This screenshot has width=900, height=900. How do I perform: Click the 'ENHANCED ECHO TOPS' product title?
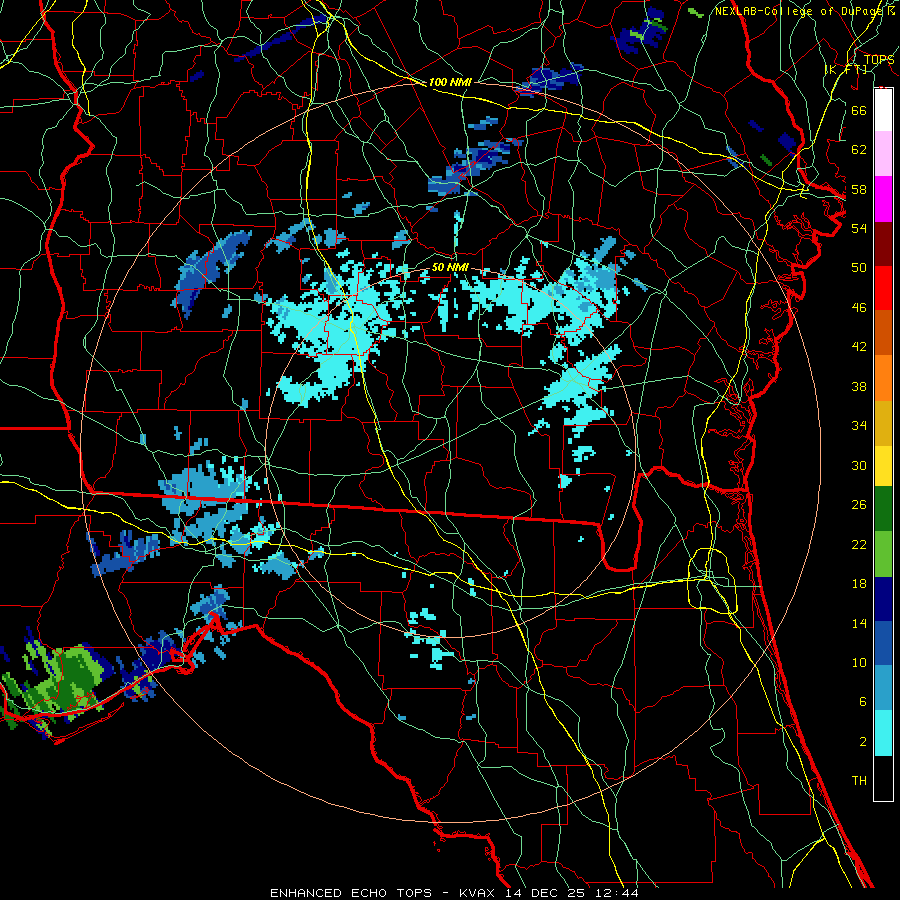[x=351, y=893]
